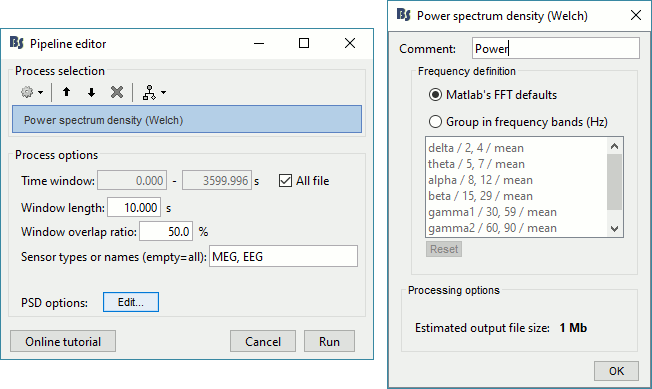Click the Window overlap ratio field
The width and height of the screenshot is (652, 389).
[166, 231]
